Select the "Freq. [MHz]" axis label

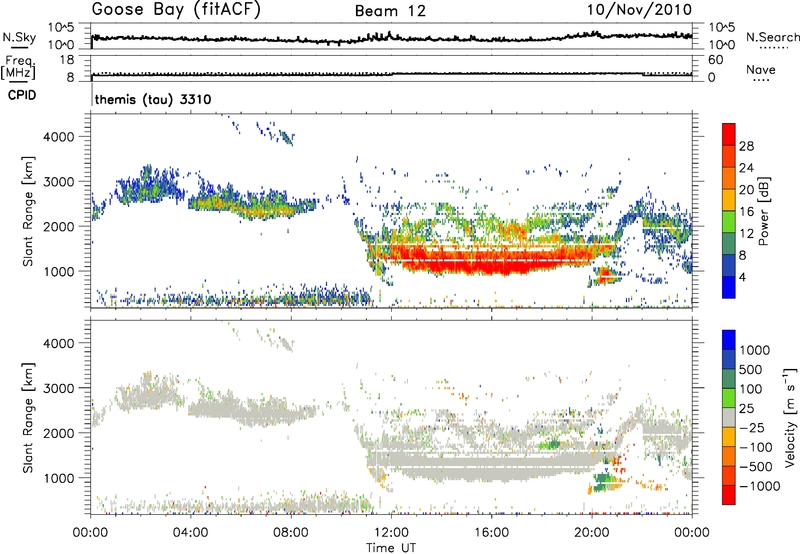(19, 67)
